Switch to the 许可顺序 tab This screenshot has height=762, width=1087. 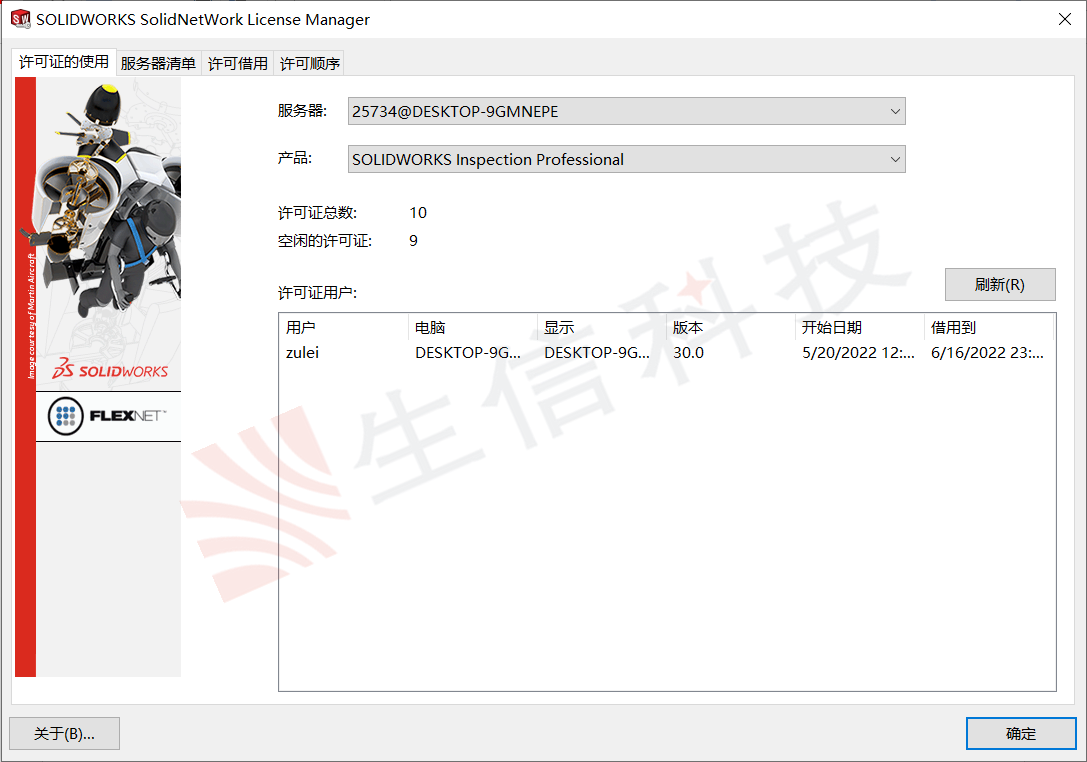pyautogui.click(x=309, y=64)
